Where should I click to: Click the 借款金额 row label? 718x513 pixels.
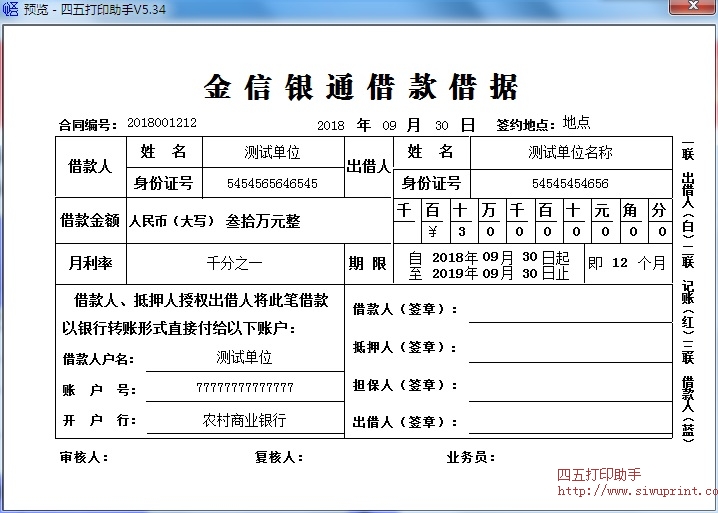coord(90,220)
